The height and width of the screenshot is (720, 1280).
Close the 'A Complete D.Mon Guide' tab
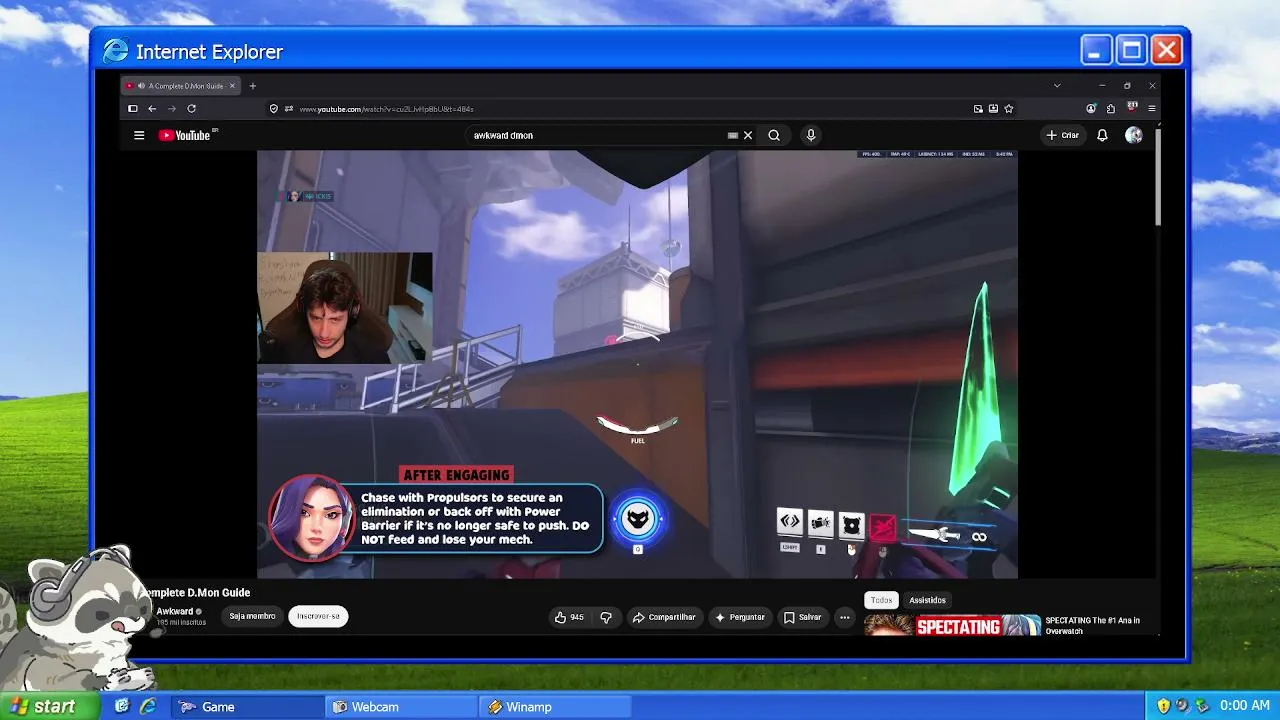tap(232, 86)
